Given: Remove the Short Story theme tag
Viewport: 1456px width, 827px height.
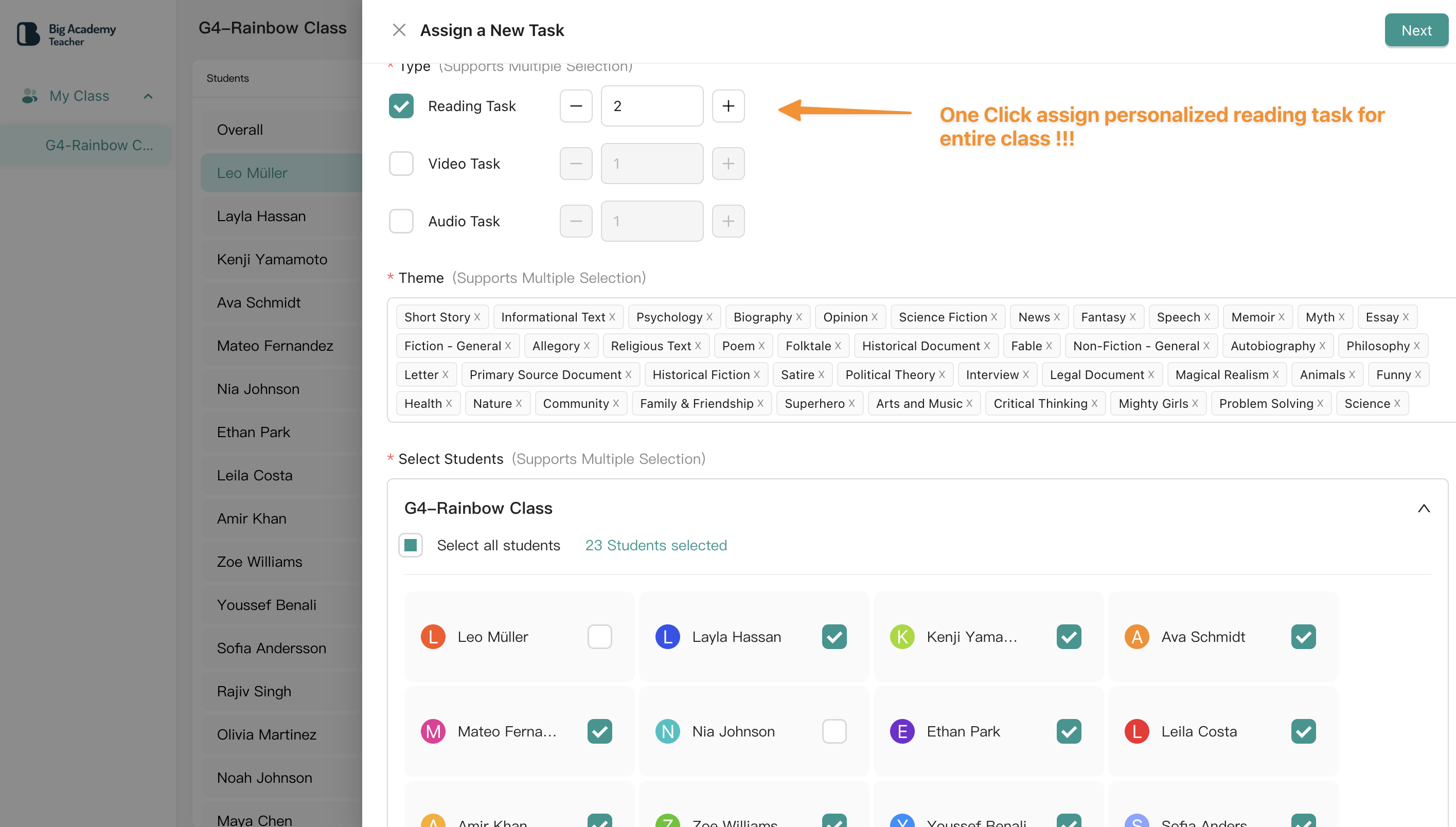Looking at the screenshot, I should pos(477,317).
